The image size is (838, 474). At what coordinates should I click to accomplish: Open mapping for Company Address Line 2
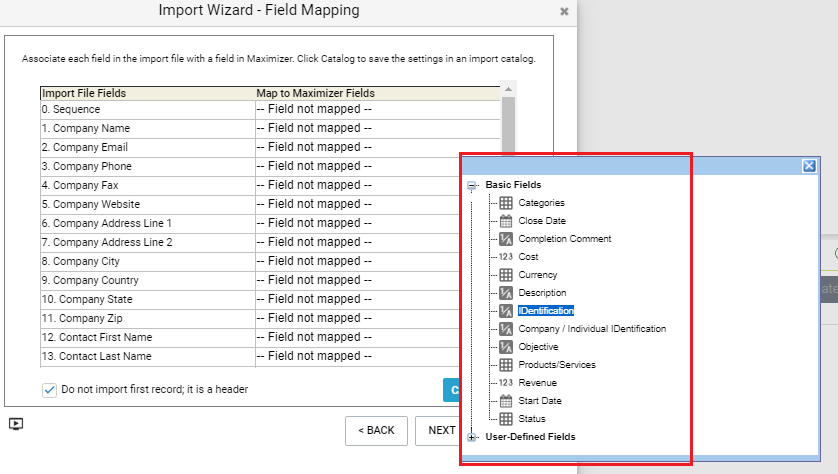click(x=358, y=242)
